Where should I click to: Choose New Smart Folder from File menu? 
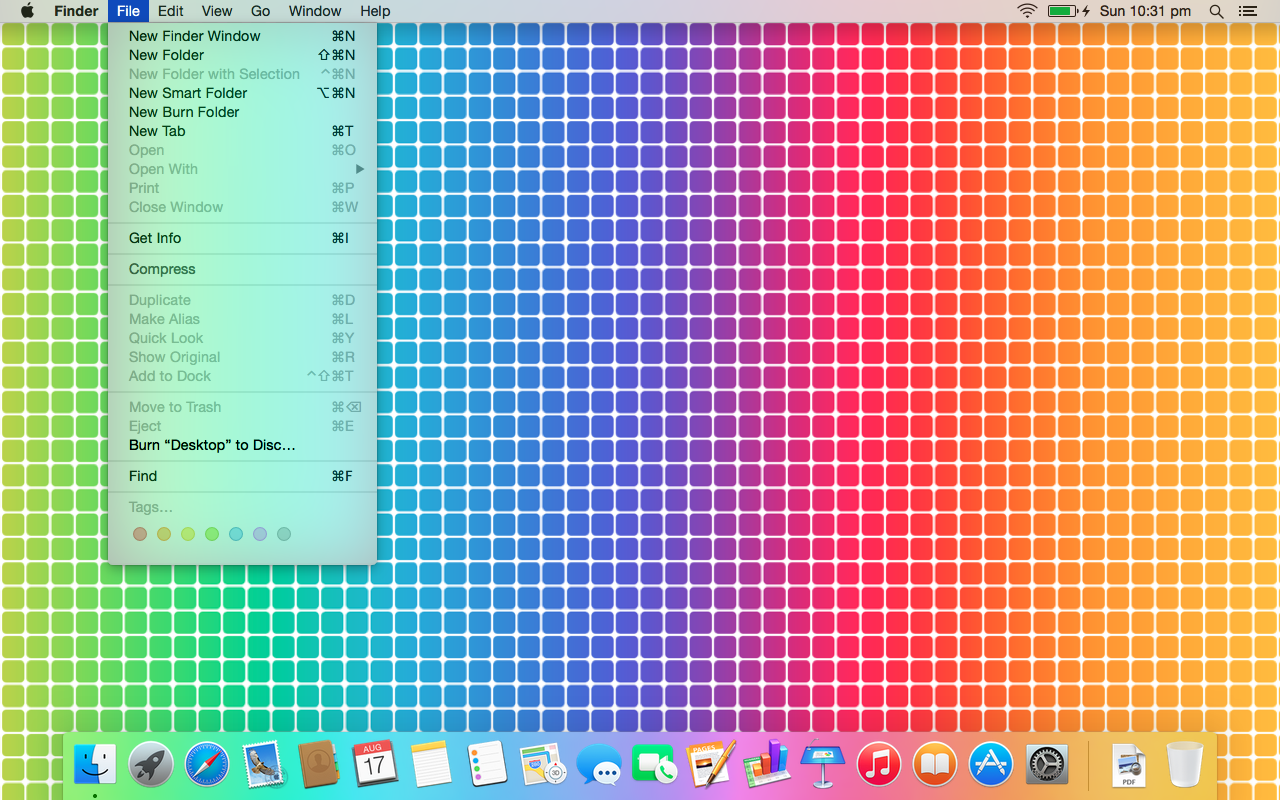click(x=188, y=93)
